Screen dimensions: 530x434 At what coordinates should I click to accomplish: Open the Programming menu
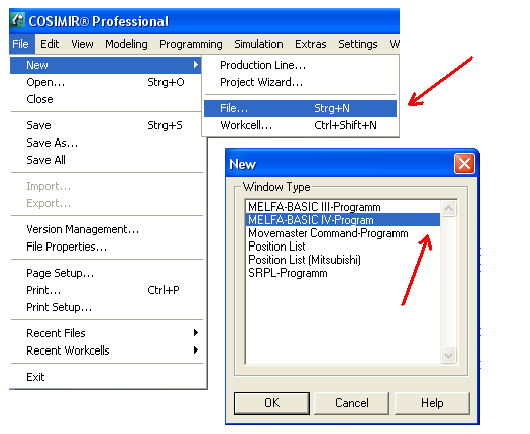pyautogui.click(x=191, y=44)
